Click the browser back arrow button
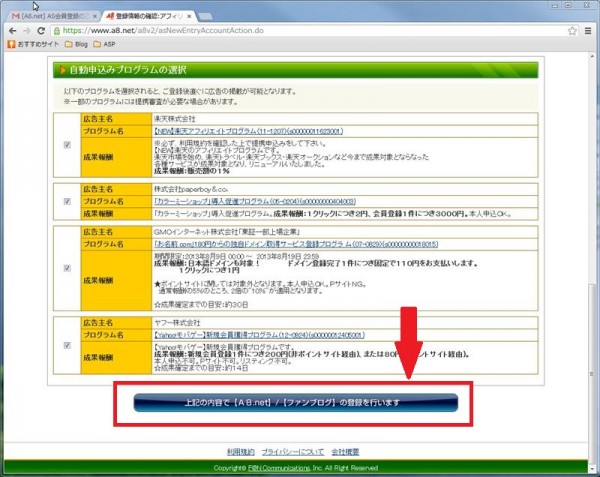Screen dimensions: 600x477 [x=12, y=31]
